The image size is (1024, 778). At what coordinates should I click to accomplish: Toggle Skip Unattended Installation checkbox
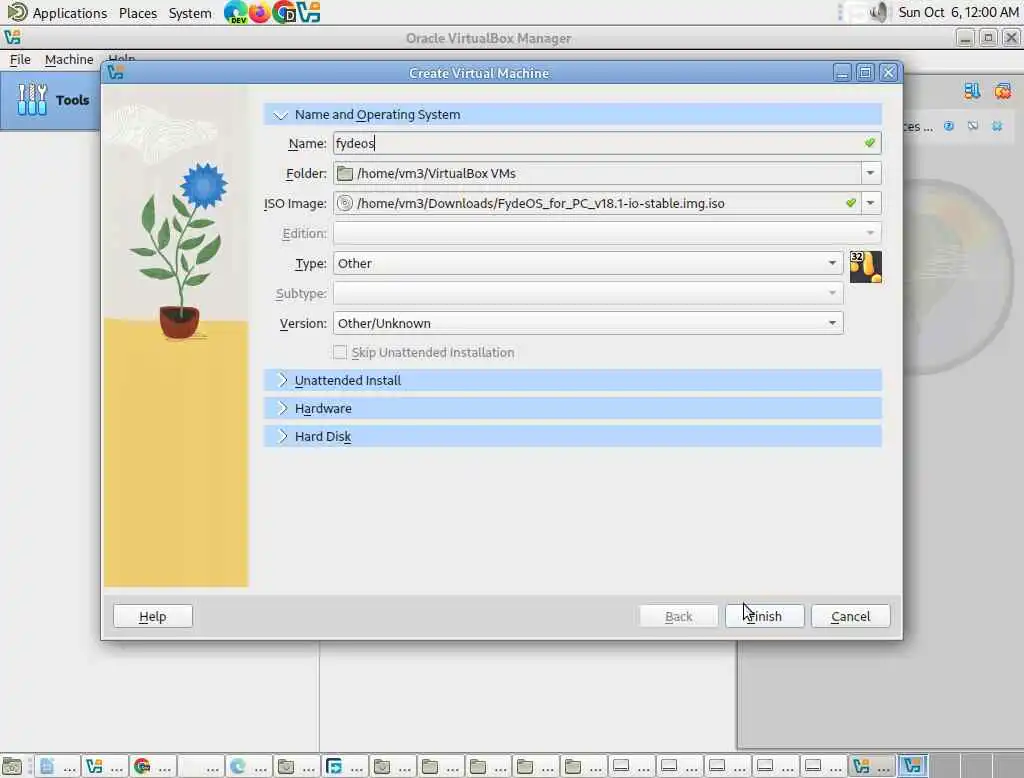tap(340, 353)
